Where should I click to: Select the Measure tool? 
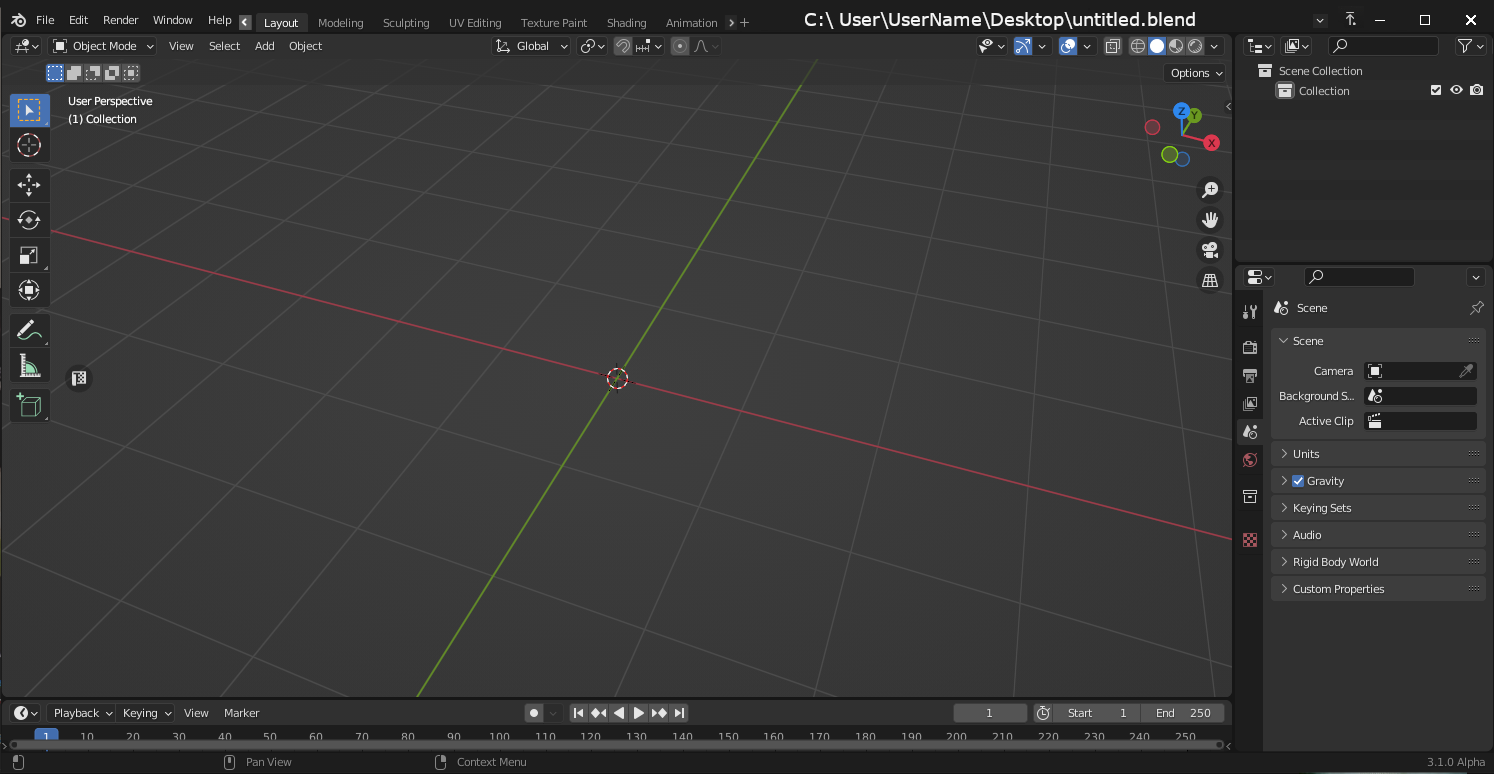pyautogui.click(x=29, y=366)
